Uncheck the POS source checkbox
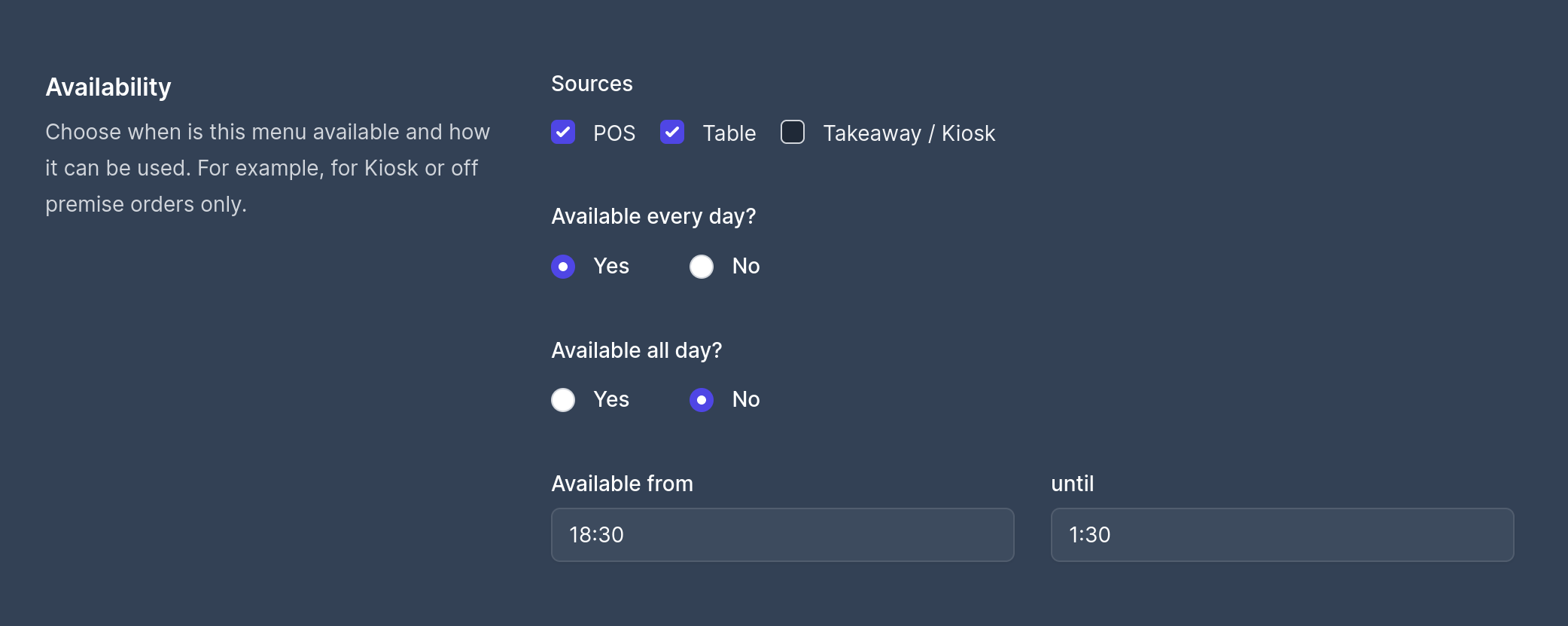The height and width of the screenshot is (626, 1568). coord(563,133)
